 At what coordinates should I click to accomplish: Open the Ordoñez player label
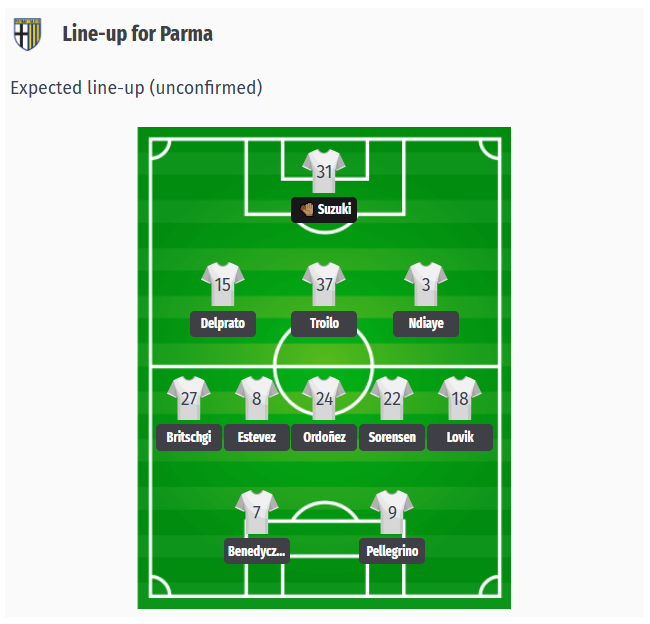click(324, 438)
